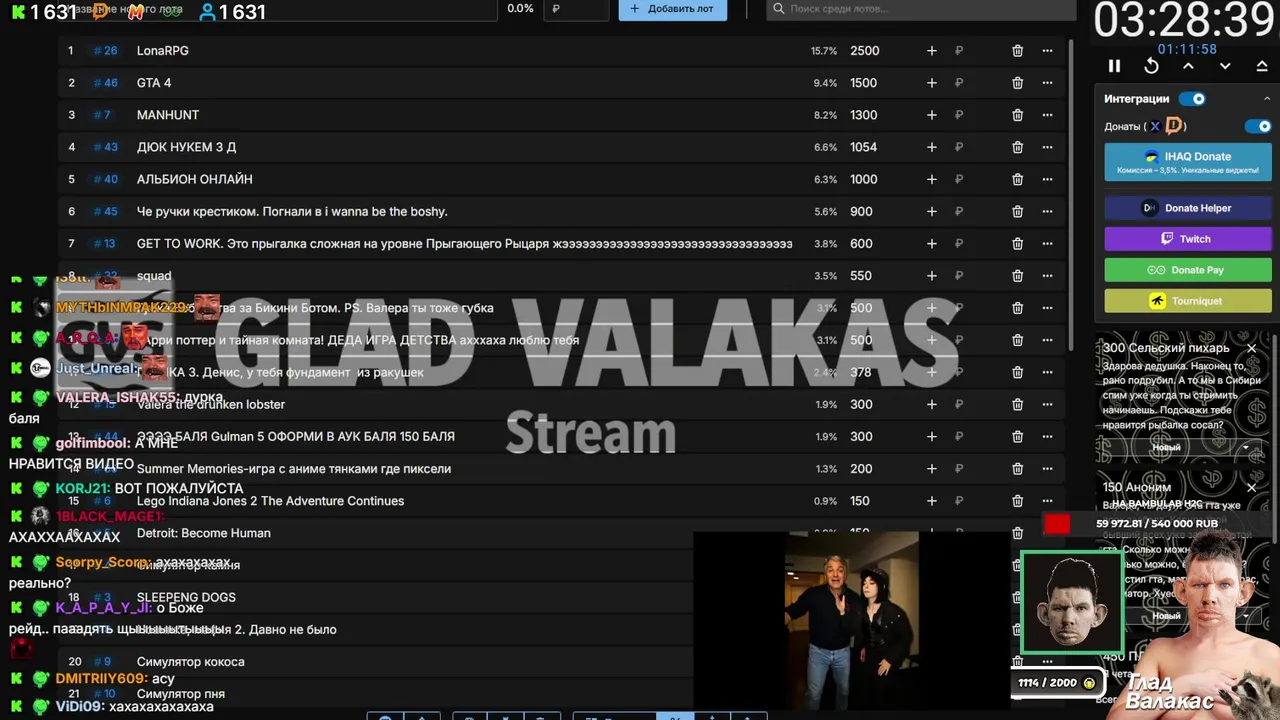Click the plus icon in the LonaRPG row

[931, 51]
